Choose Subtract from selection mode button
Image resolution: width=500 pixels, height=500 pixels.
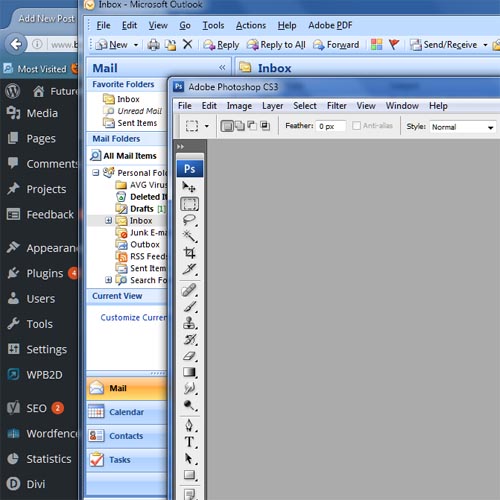pyautogui.click(x=252, y=126)
